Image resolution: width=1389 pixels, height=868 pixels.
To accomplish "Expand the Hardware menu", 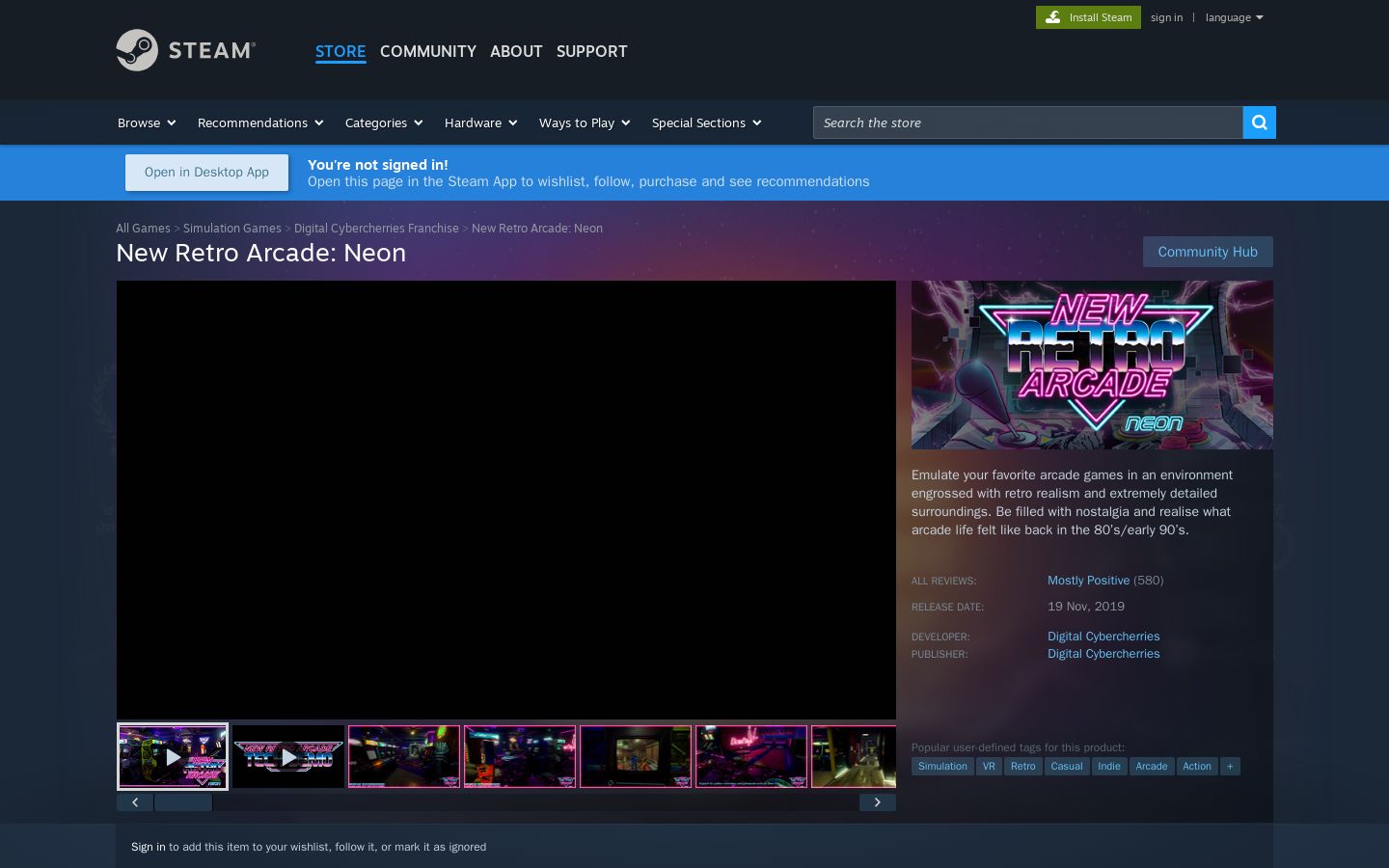I will click(481, 122).
